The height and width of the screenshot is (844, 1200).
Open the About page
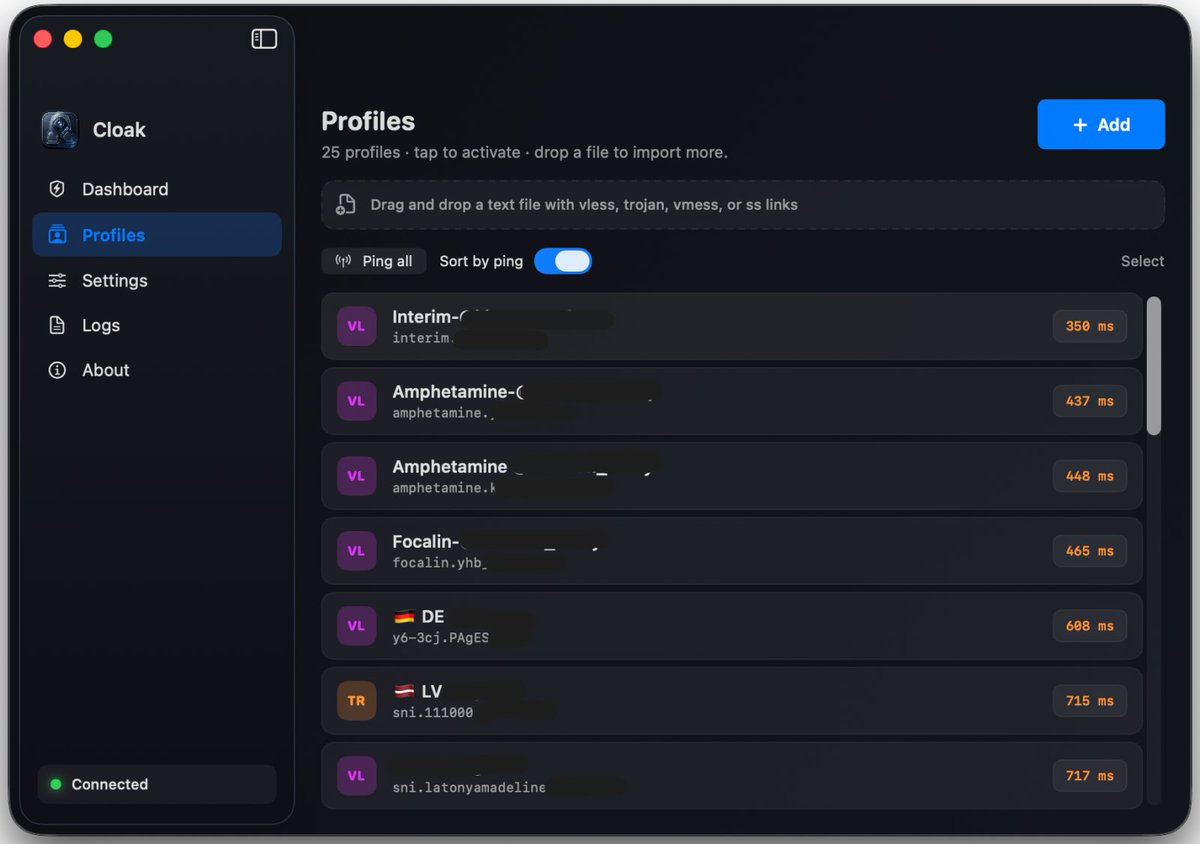pyautogui.click(x=157, y=370)
